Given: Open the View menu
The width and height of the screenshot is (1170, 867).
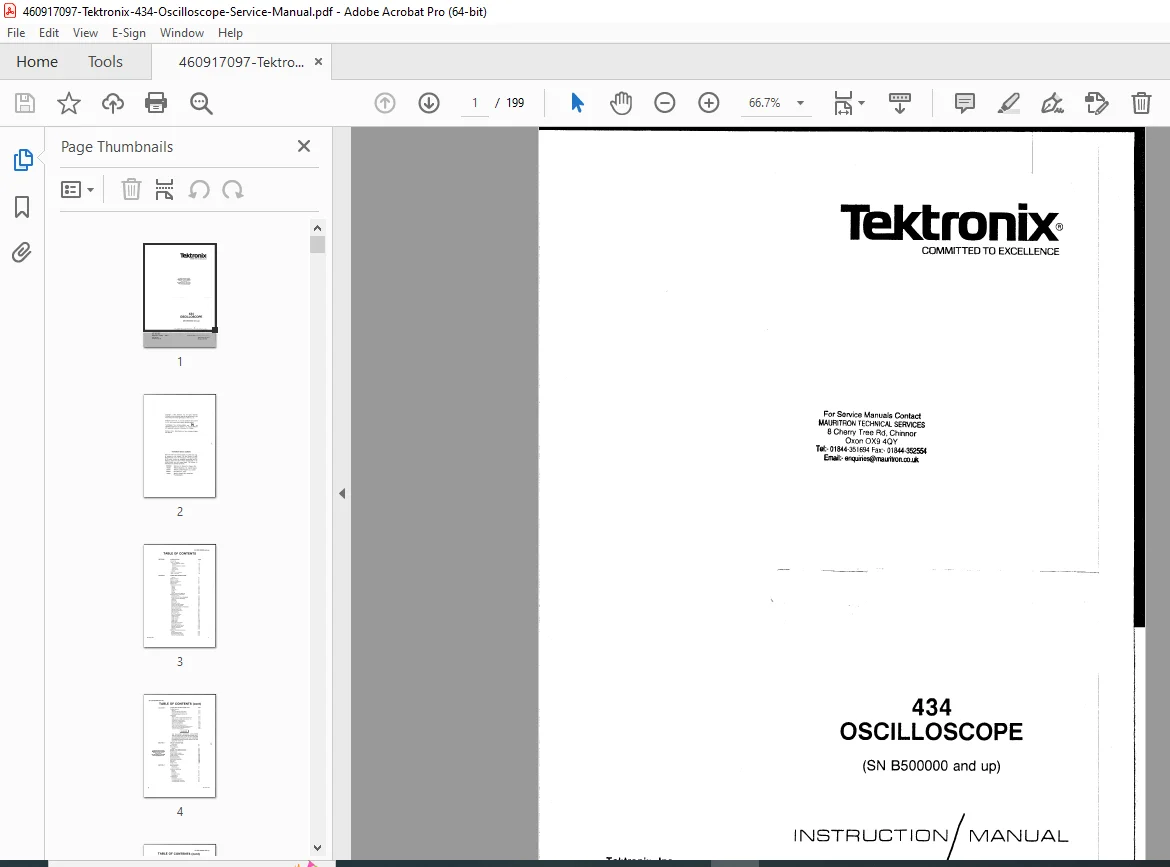Looking at the screenshot, I should pyautogui.click(x=85, y=33).
